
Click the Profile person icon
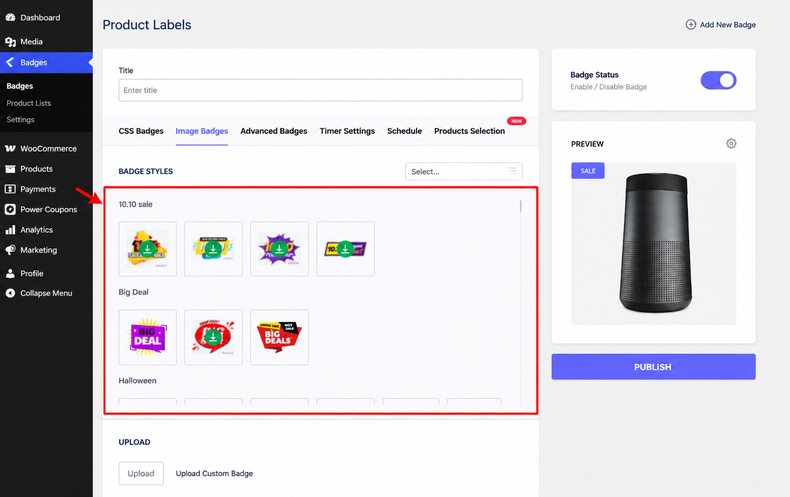click(x=10, y=273)
